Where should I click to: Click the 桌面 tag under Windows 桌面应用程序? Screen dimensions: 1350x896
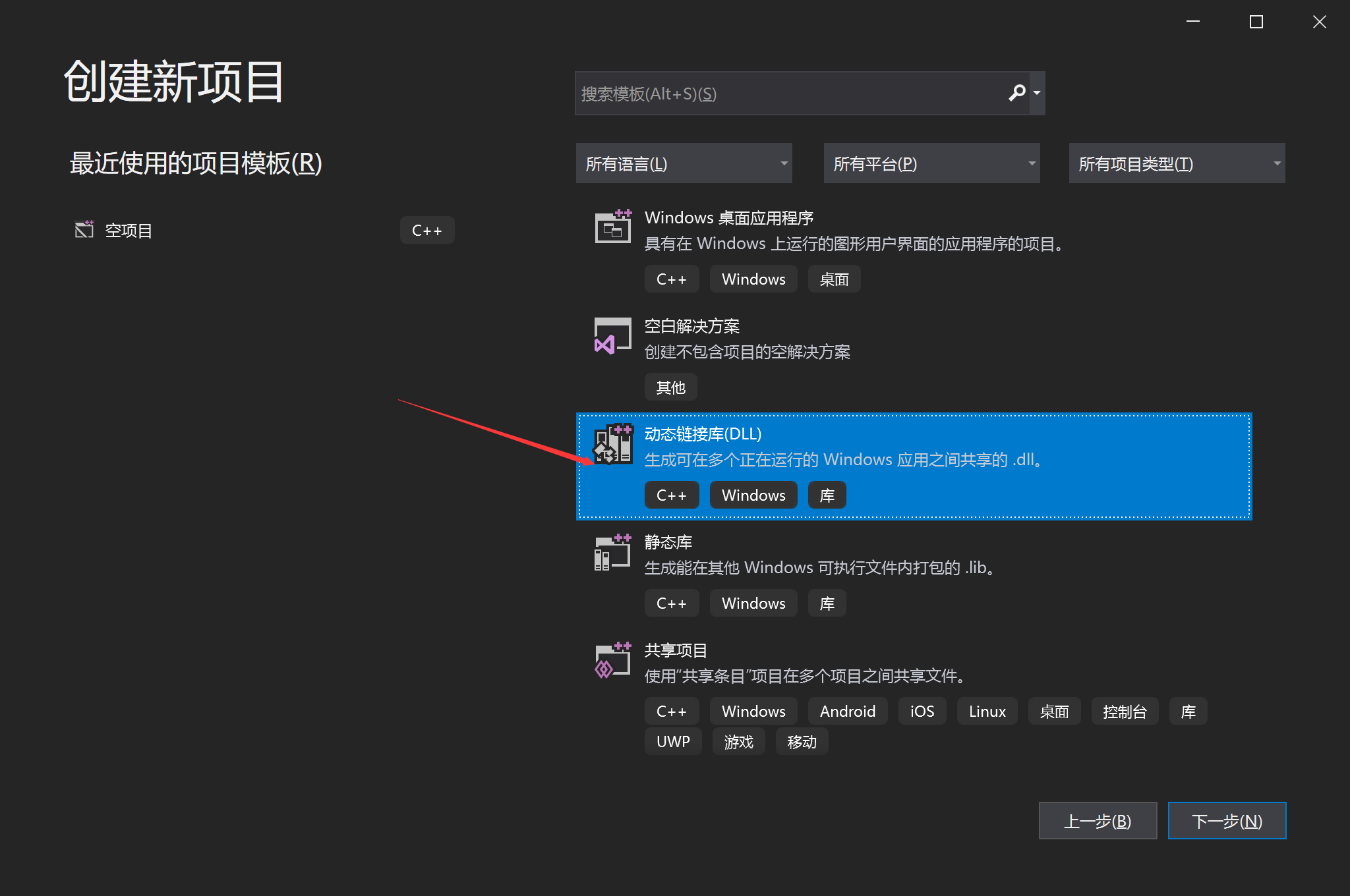[x=834, y=279]
